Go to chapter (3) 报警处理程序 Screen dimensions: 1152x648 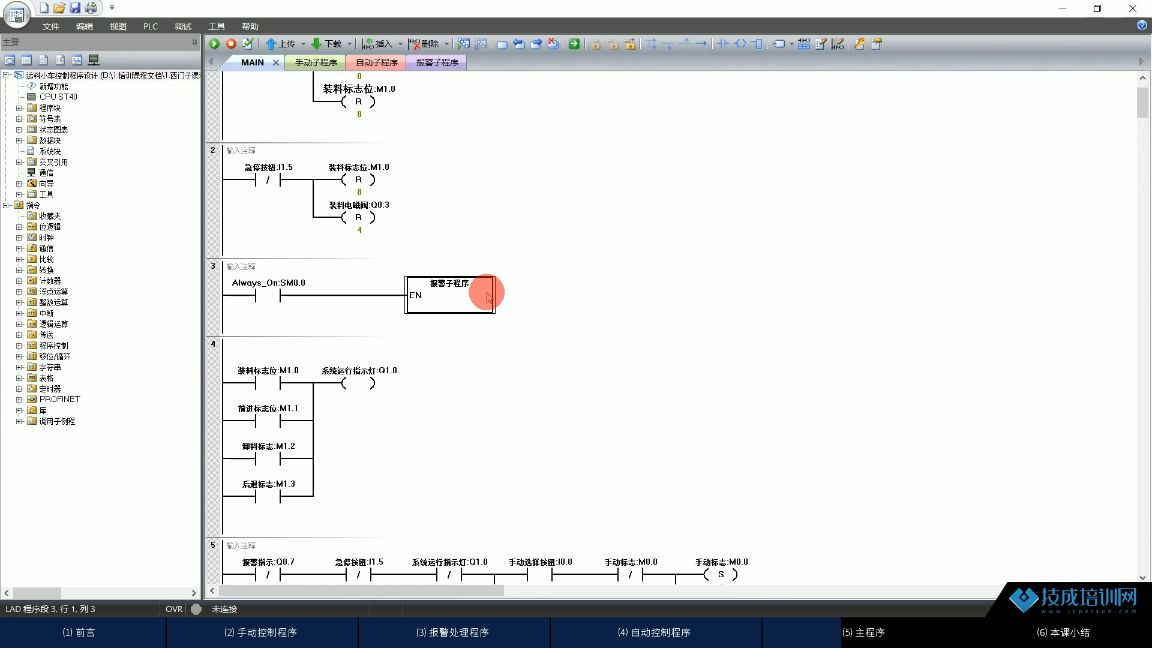453,633
